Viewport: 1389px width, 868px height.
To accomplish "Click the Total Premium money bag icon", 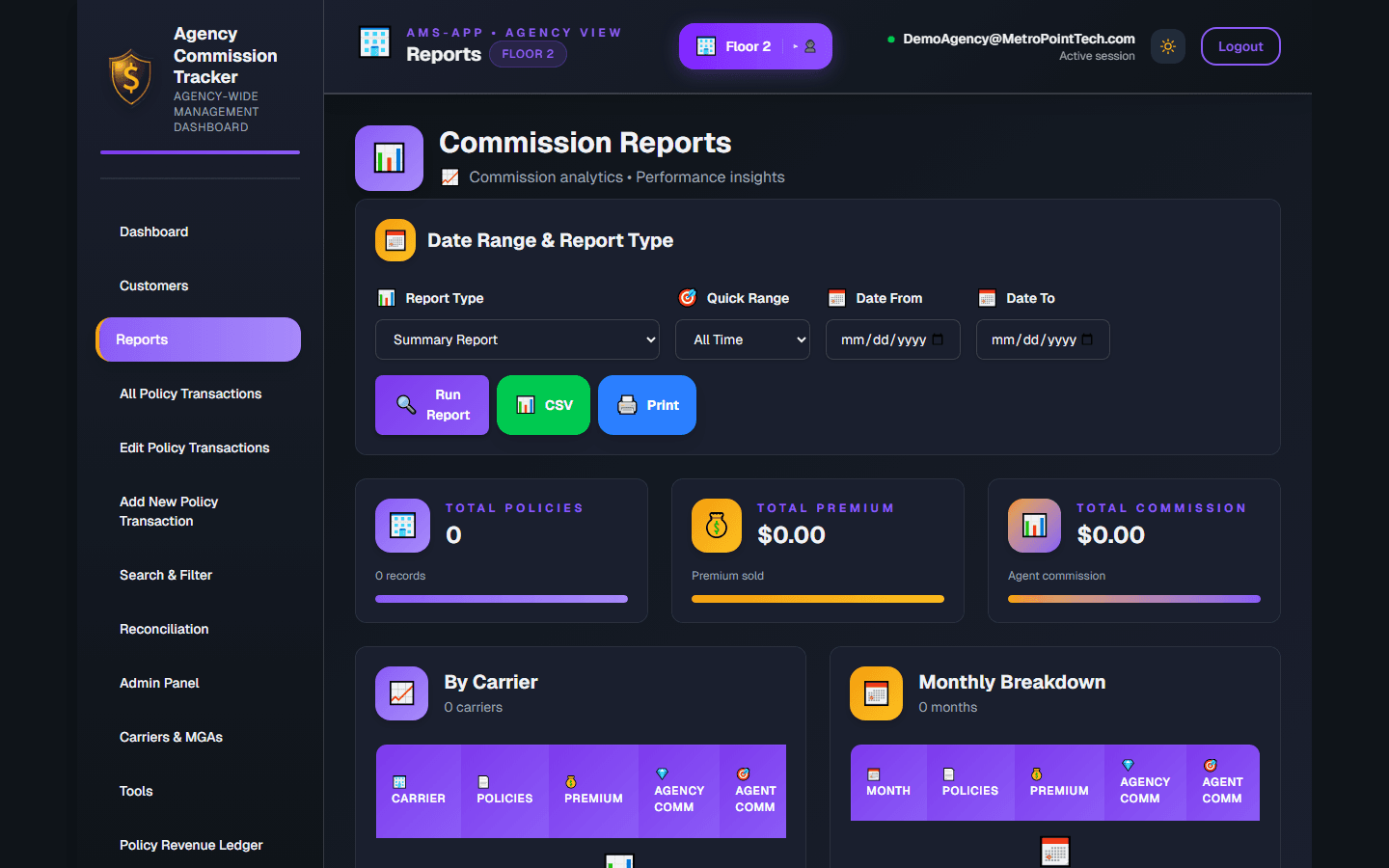I will click(716, 526).
